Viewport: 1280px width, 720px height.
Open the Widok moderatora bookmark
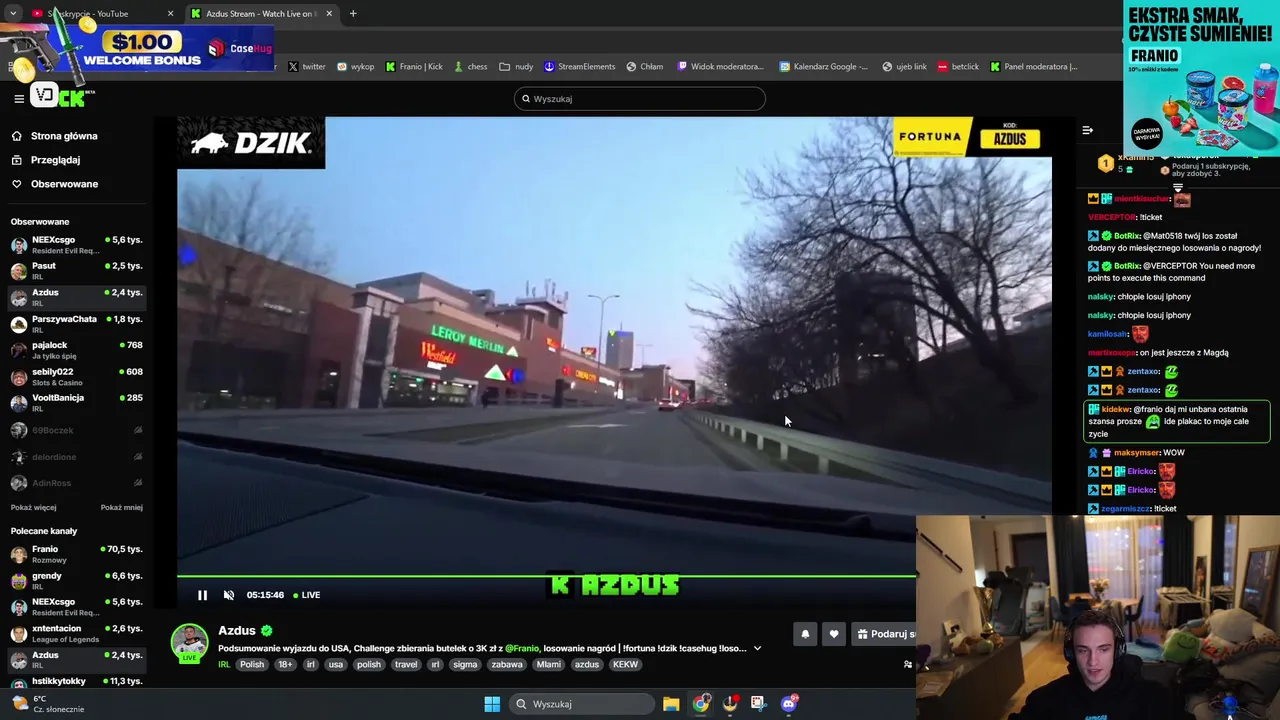[x=721, y=67]
